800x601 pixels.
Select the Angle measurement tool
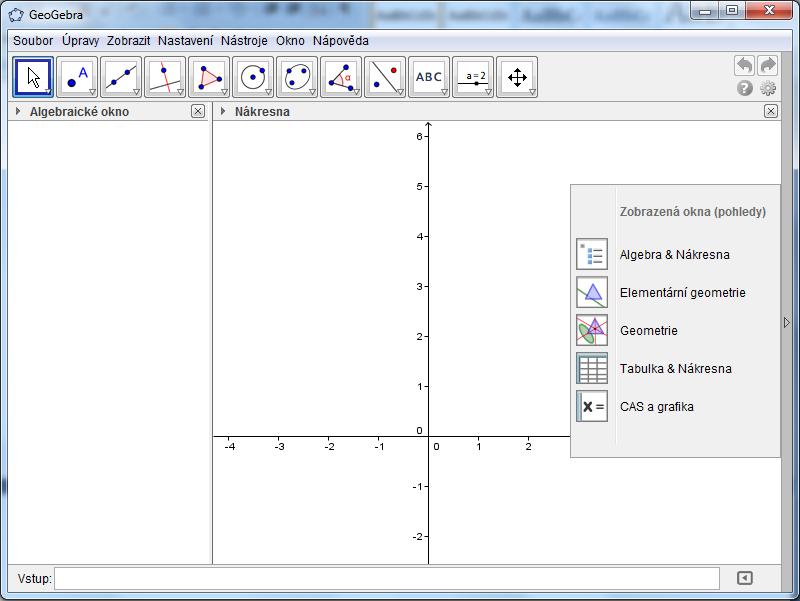click(x=341, y=77)
